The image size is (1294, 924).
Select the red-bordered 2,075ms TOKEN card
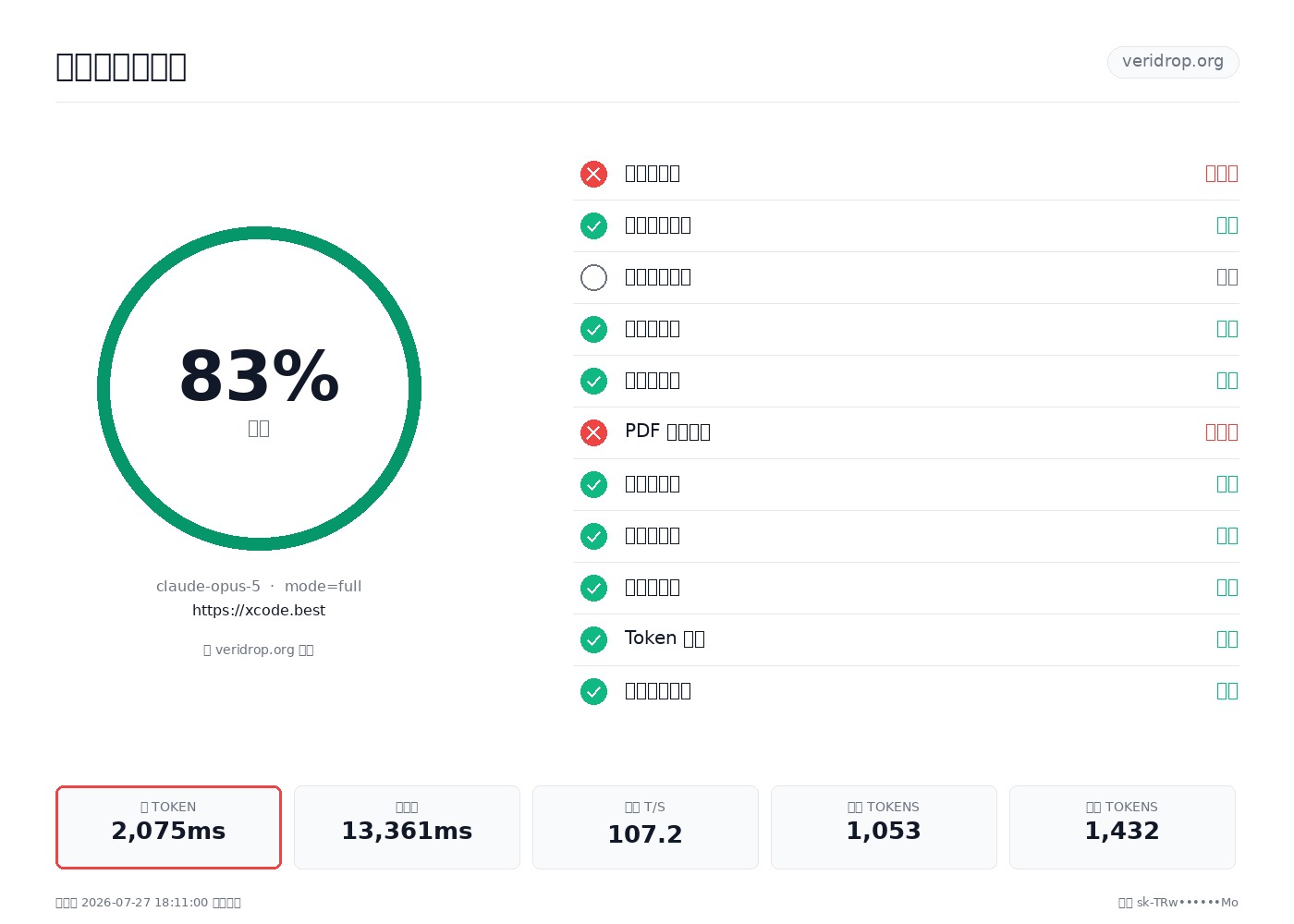click(x=168, y=827)
